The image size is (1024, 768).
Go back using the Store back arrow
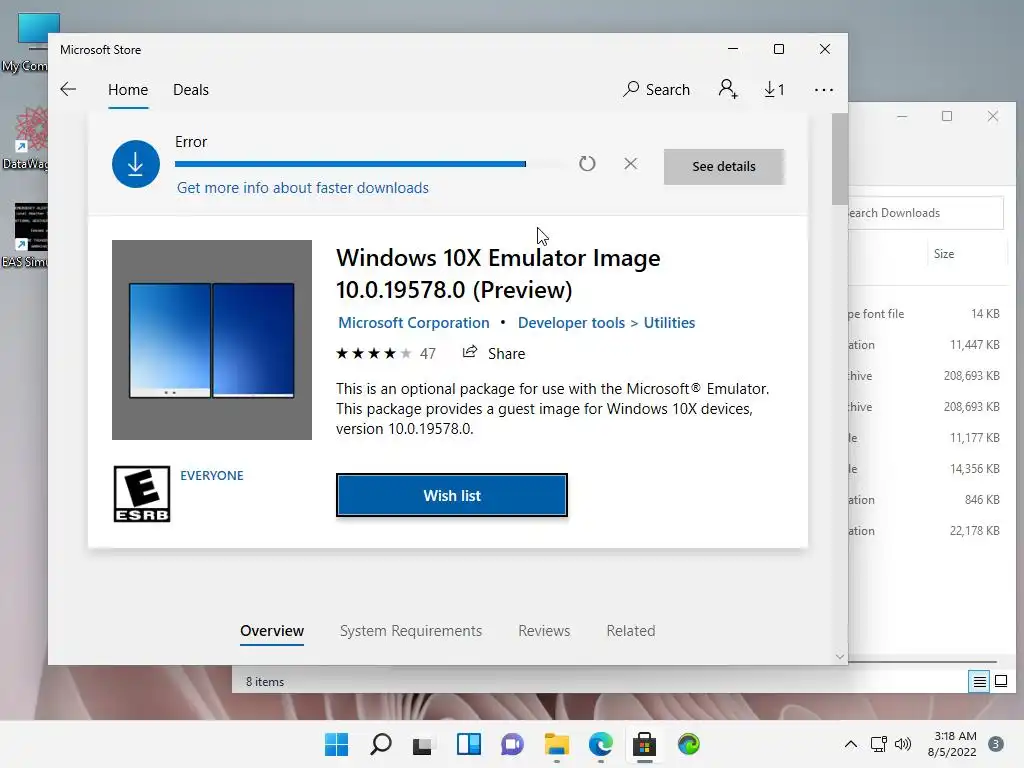tap(68, 89)
